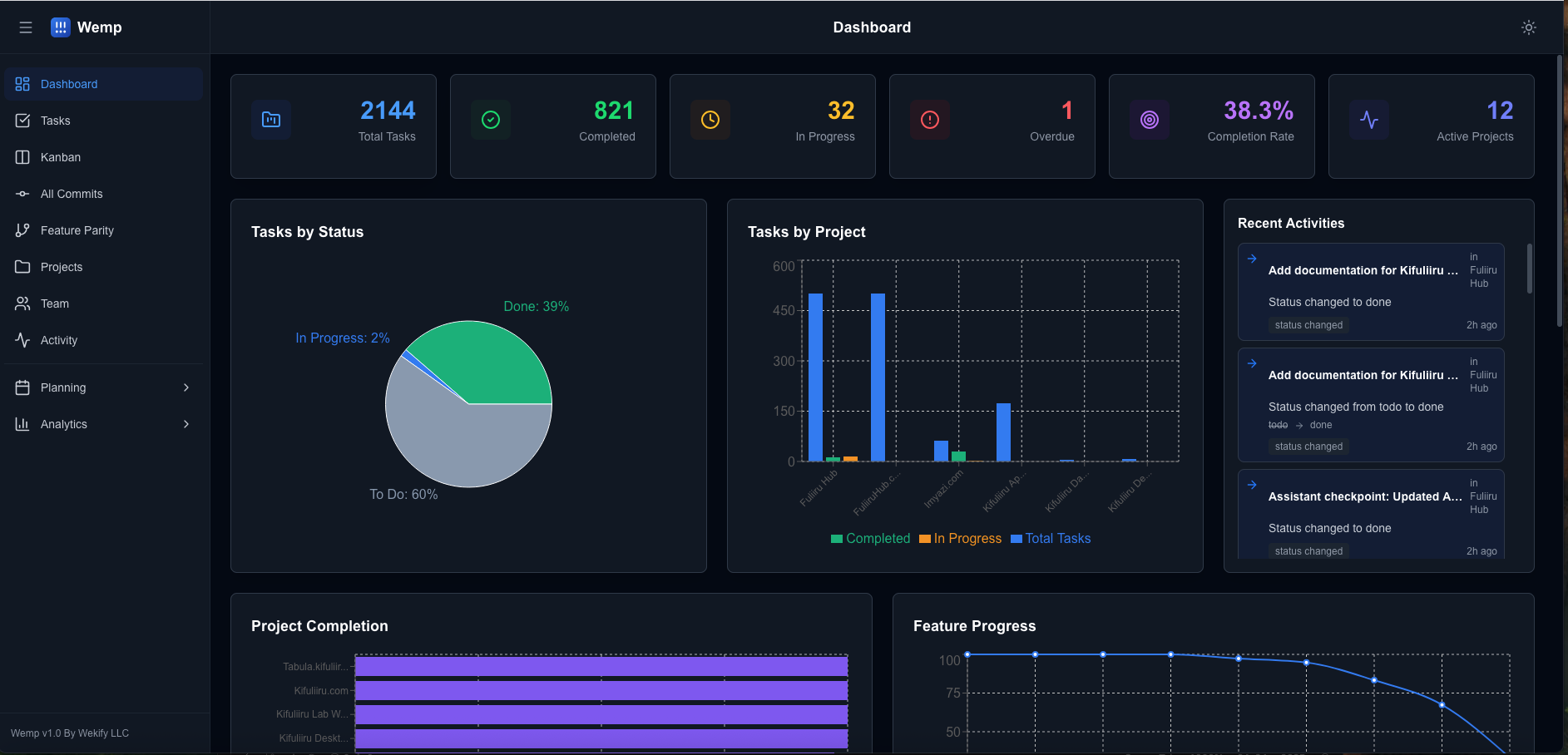Open the Completed 821 card
Viewport: 1568px width, 755px height.
coord(553,126)
